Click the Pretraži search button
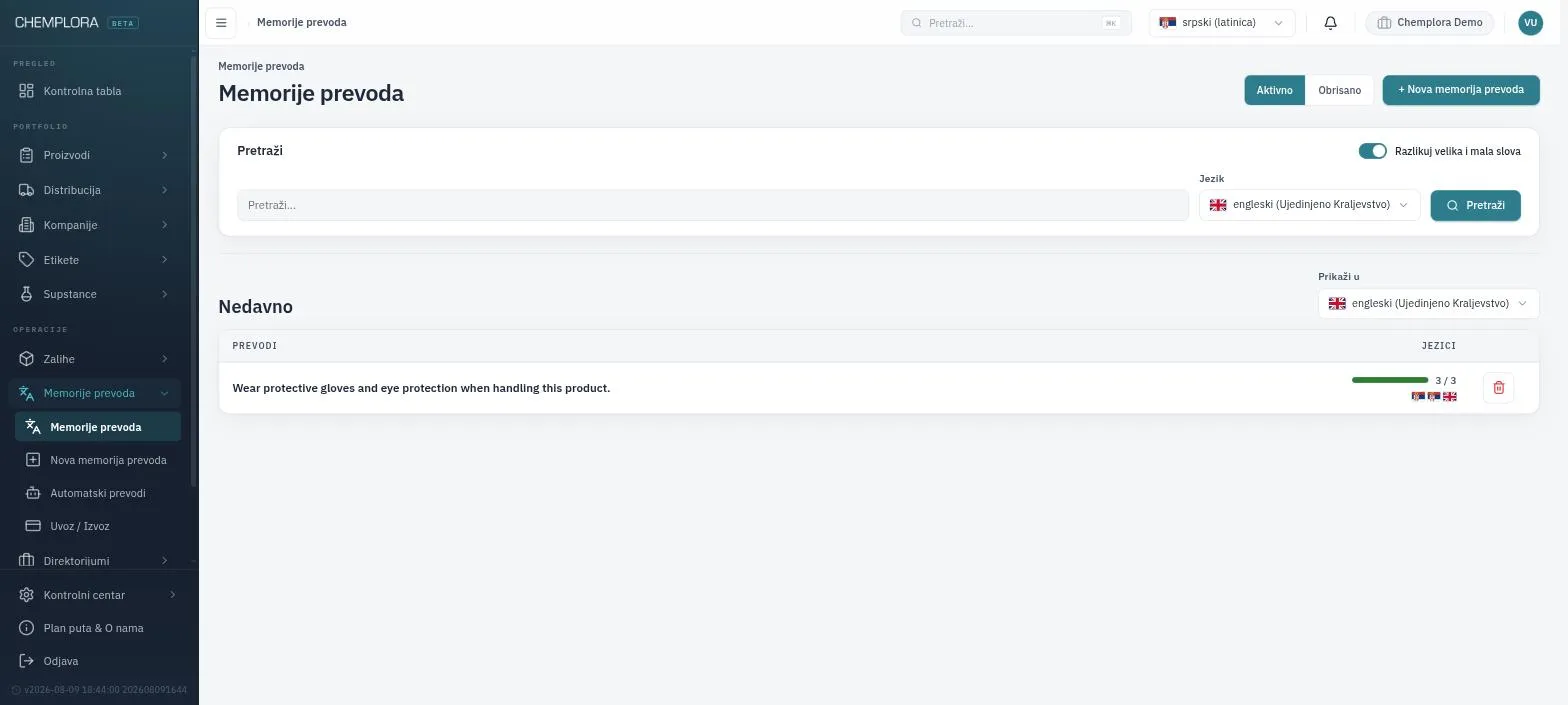The height and width of the screenshot is (705, 1568). [x=1475, y=205]
